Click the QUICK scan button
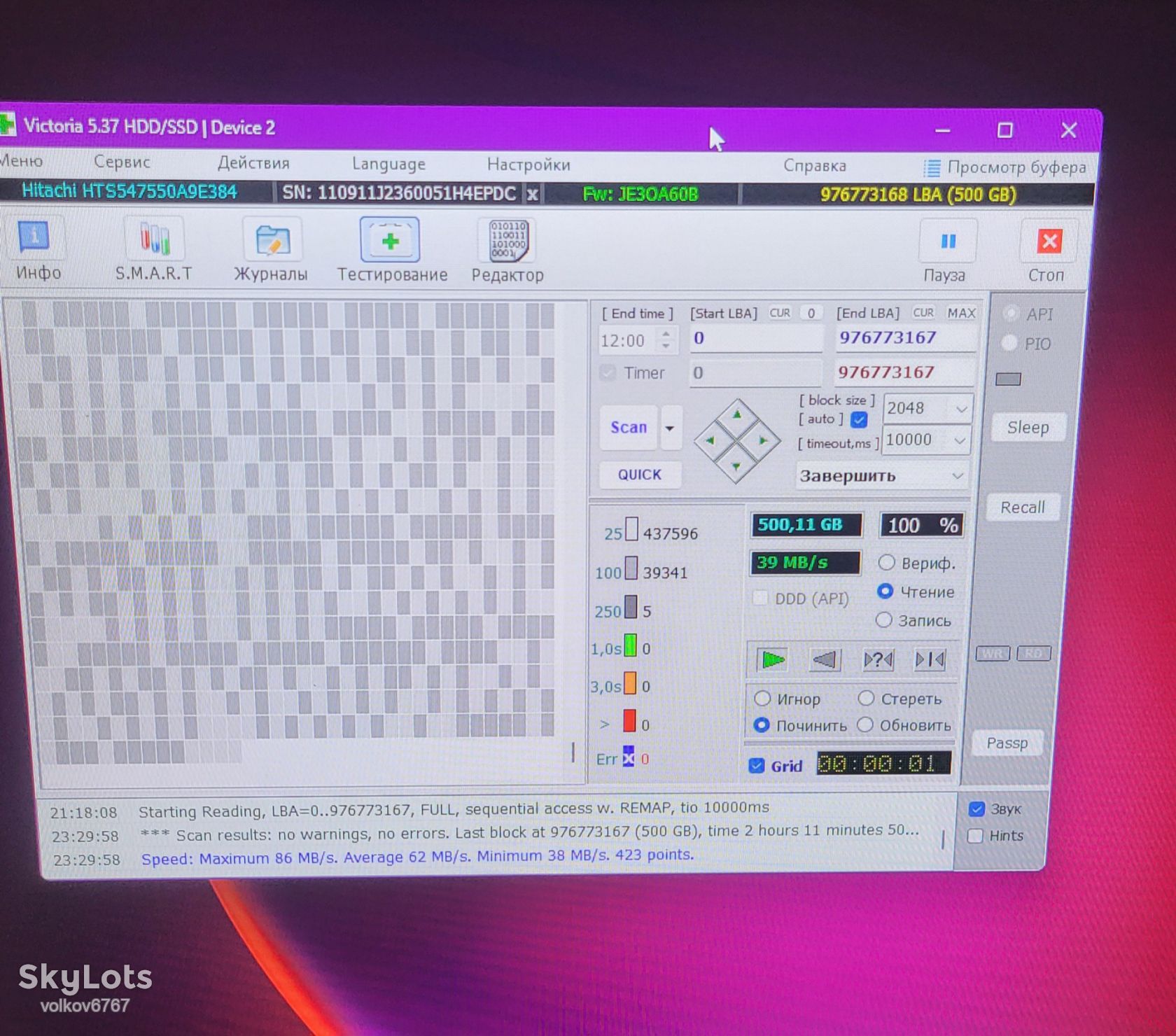Screen dimensions: 1176x1036 click(x=640, y=475)
